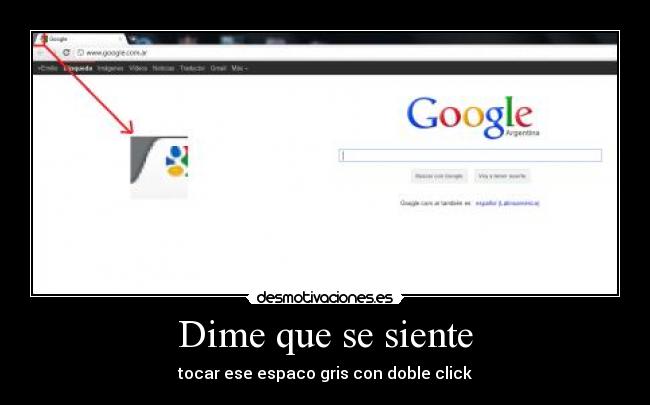Select the Google tab title
The width and height of the screenshot is (650, 405).
click(x=59, y=39)
